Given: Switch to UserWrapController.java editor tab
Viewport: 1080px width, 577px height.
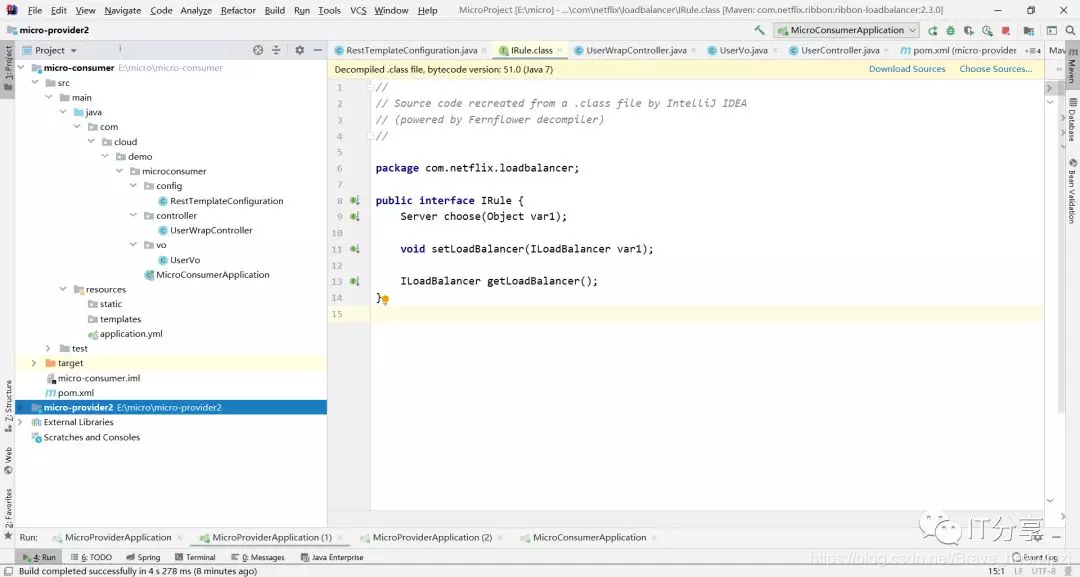Looking at the screenshot, I should pyautogui.click(x=636, y=50).
